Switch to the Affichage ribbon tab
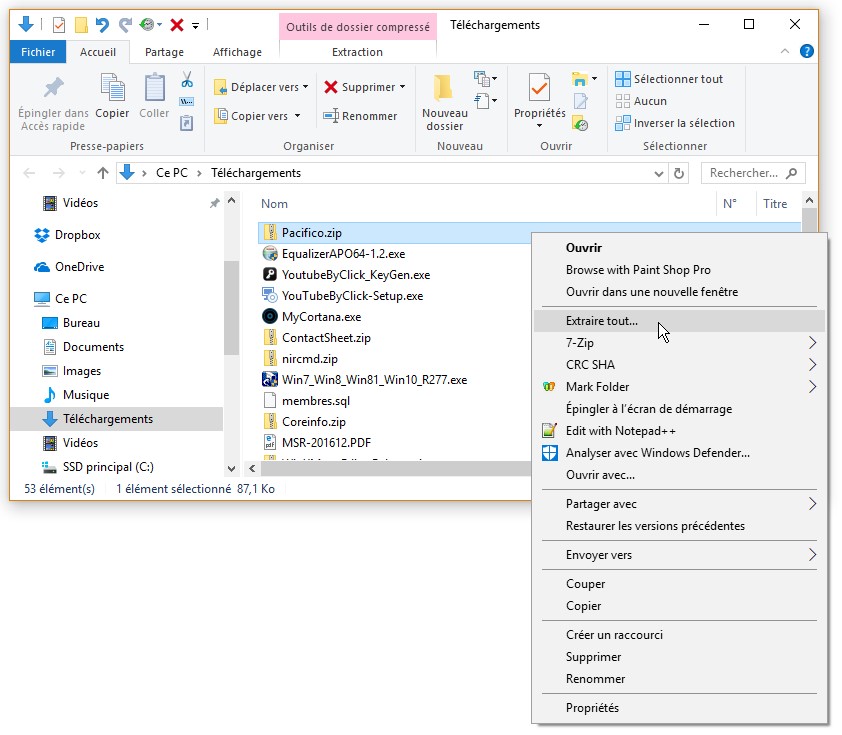Screen dimensions: 842x735 [x=237, y=52]
